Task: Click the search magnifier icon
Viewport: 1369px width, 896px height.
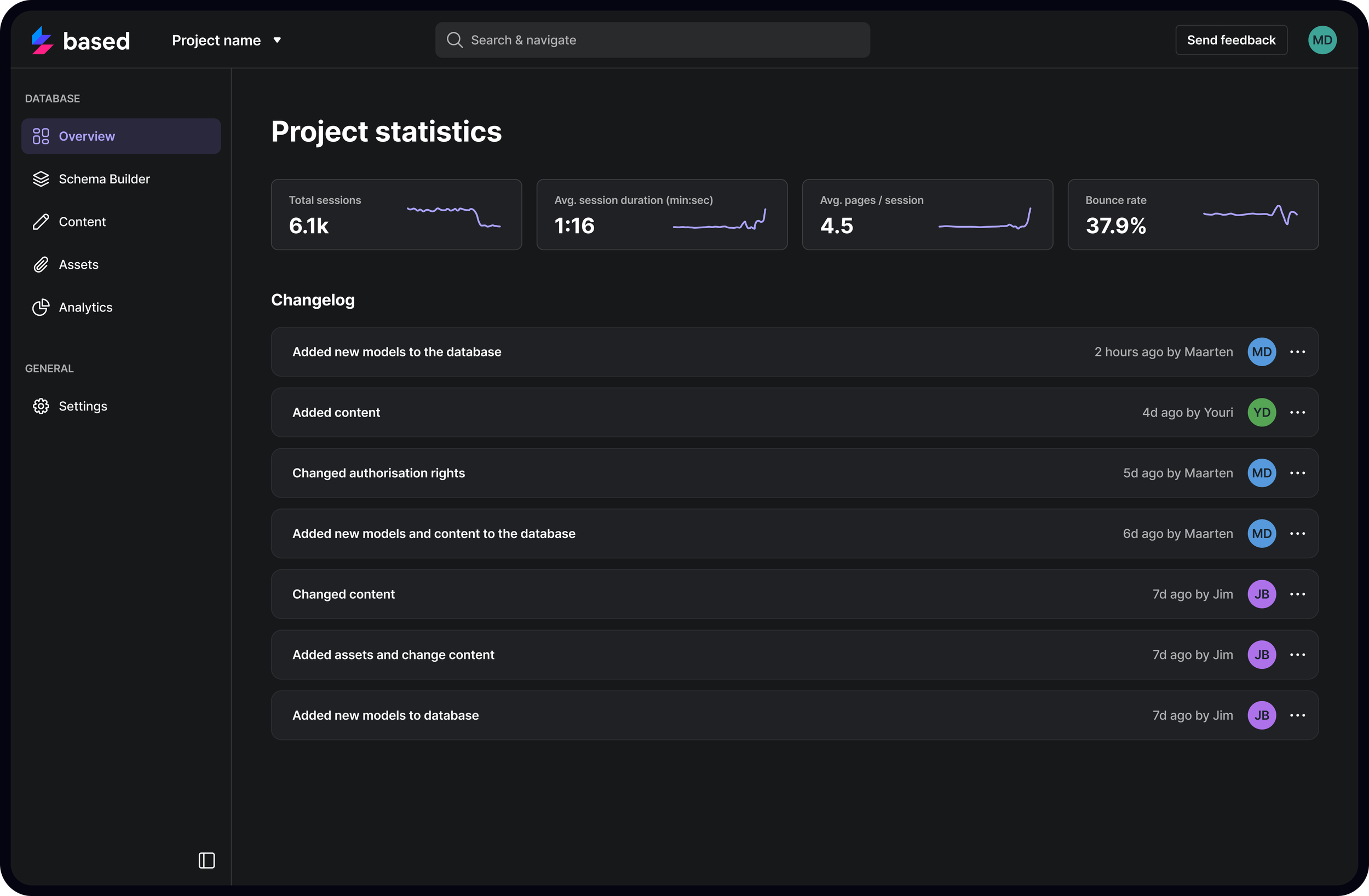Action: [x=455, y=39]
